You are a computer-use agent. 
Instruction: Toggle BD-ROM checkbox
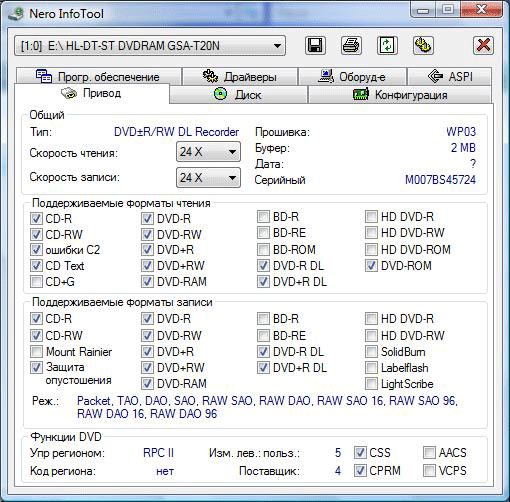point(263,249)
